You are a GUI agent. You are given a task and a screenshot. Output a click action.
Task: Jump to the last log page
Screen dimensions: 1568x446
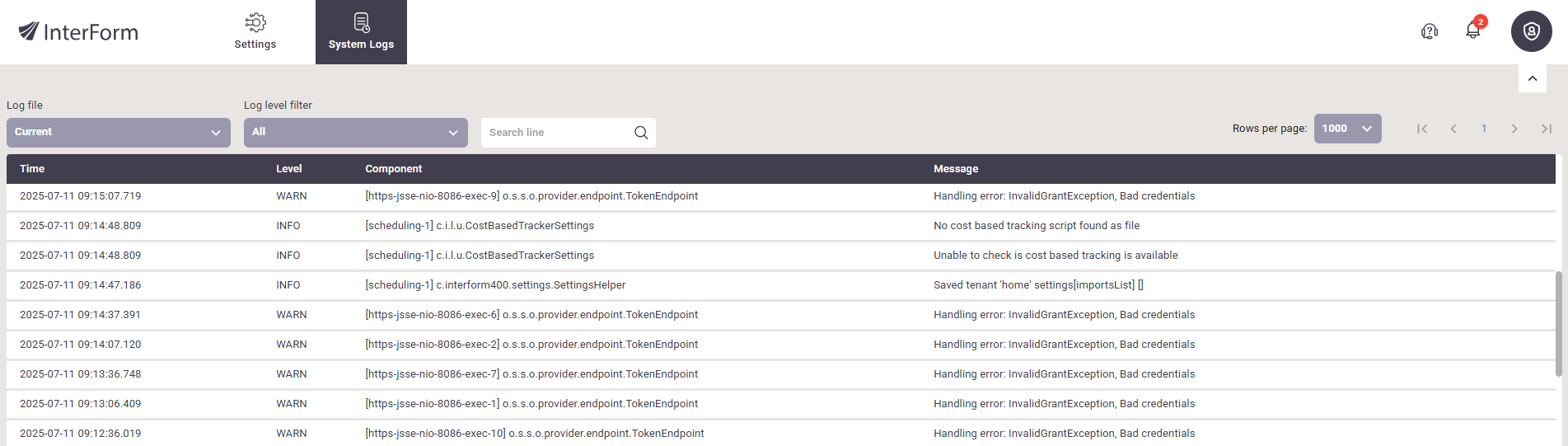click(x=1547, y=129)
